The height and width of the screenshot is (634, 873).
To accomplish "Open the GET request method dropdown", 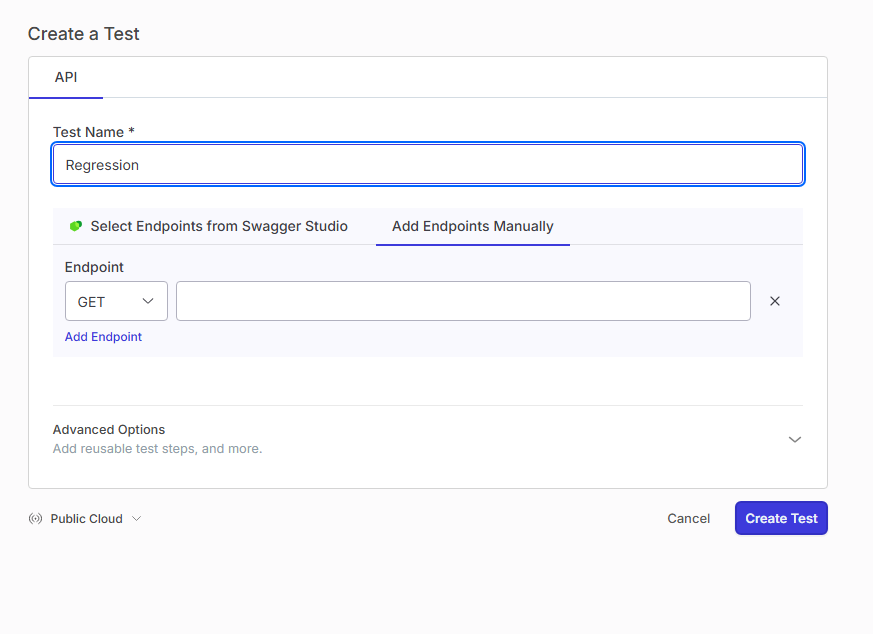I will (x=116, y=300).
